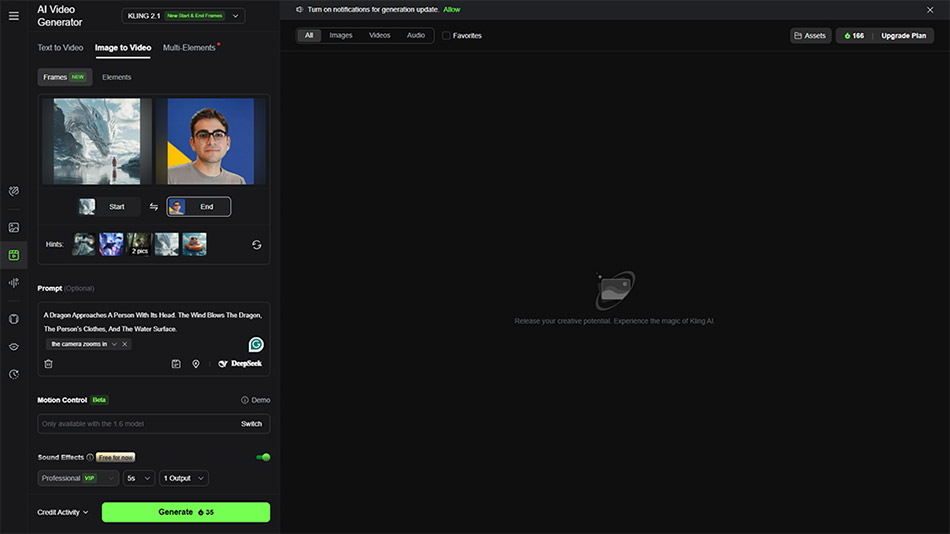Pick the 2 pics hint thumbnail
The image size is (950, 534).
point(139,244)
